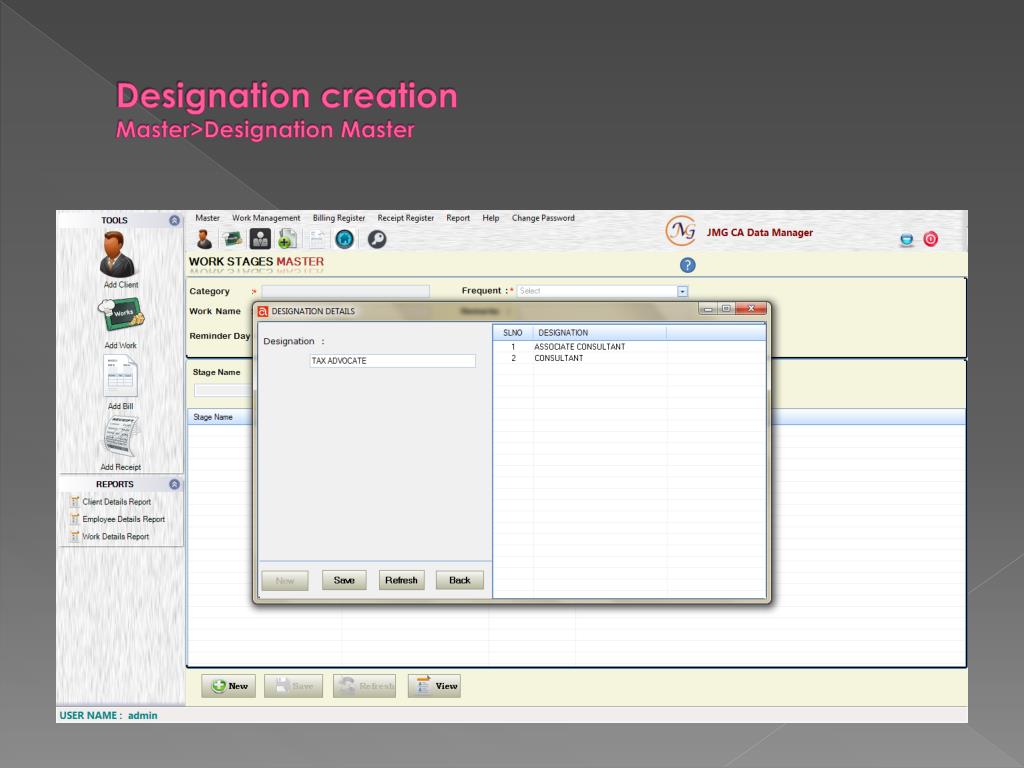Click the Employee Details Report icon
The width and height of the screenshot is (1024, 768).
click(75, 519)
